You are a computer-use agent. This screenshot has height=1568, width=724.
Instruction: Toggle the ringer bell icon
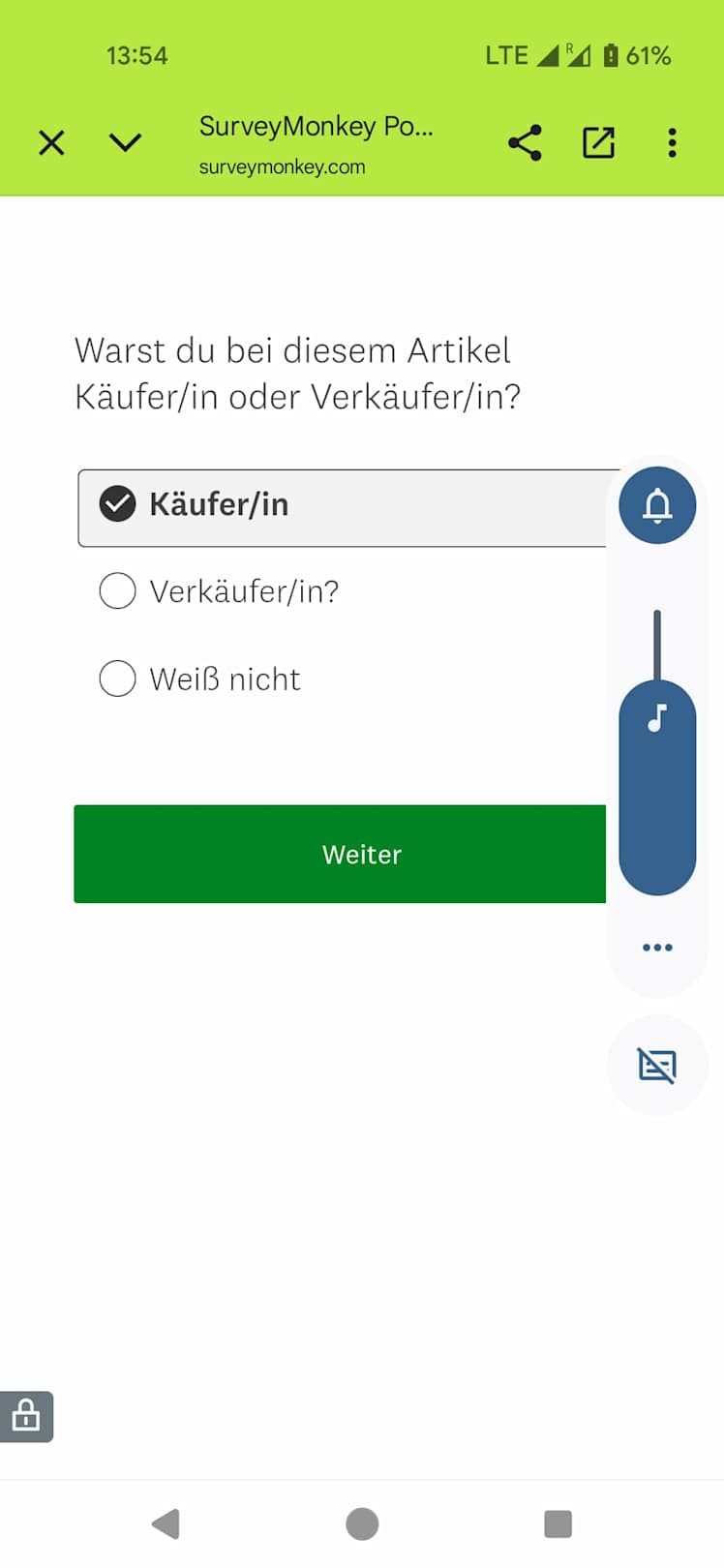(657, 505)
